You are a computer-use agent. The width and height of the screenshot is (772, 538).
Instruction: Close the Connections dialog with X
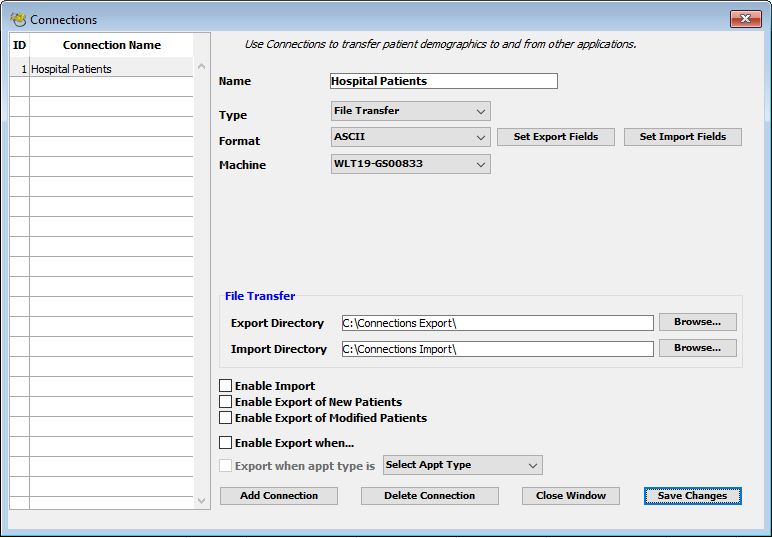tap(745, 19)
